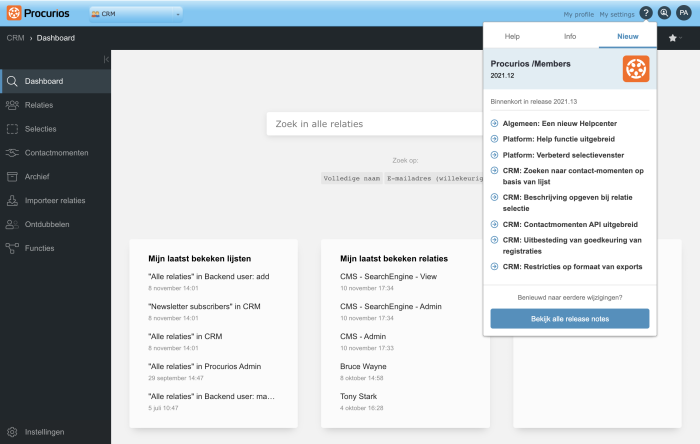Screen dimensions: 700x444
Task: Open CMS - SearchEngine - View relation
Action: click(388, 276)
